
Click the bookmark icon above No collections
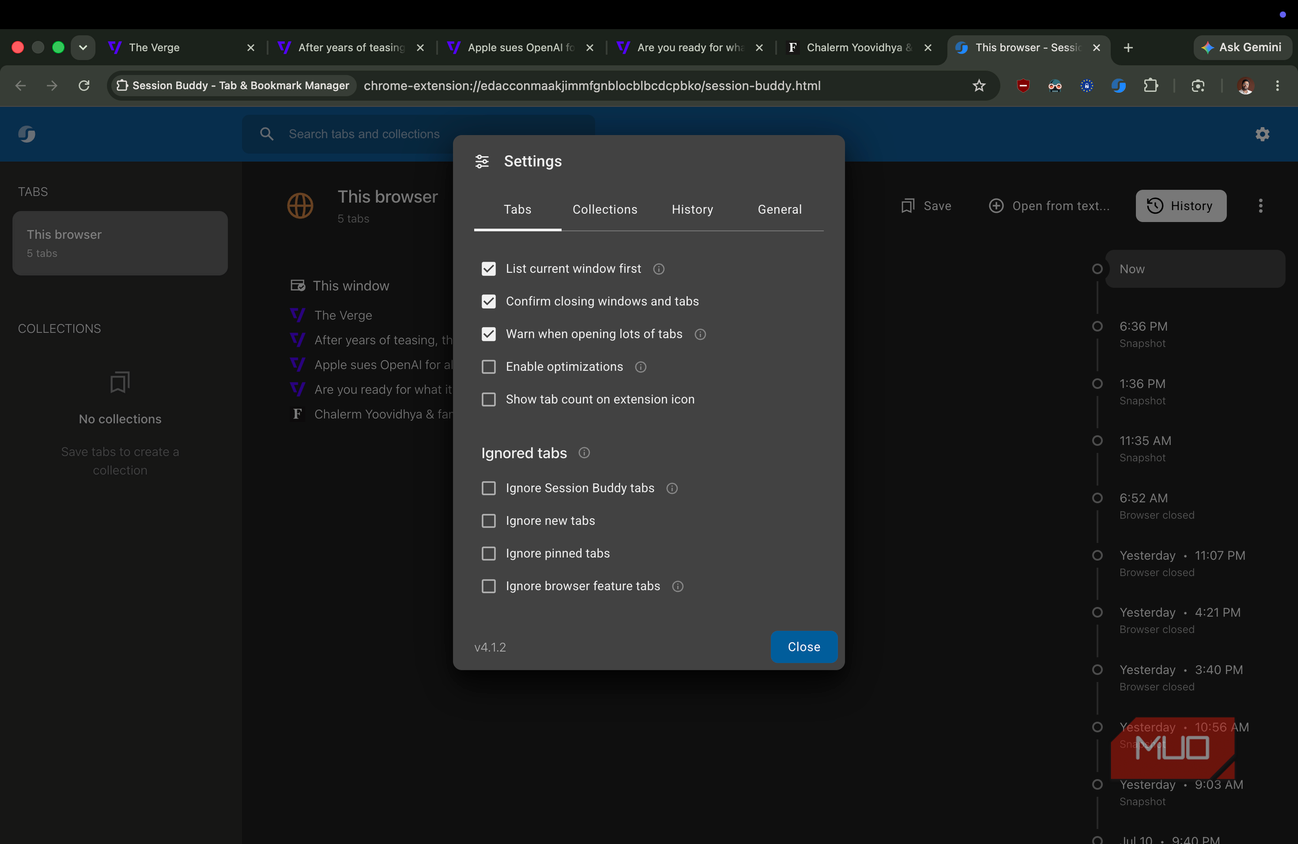point(120,382)
